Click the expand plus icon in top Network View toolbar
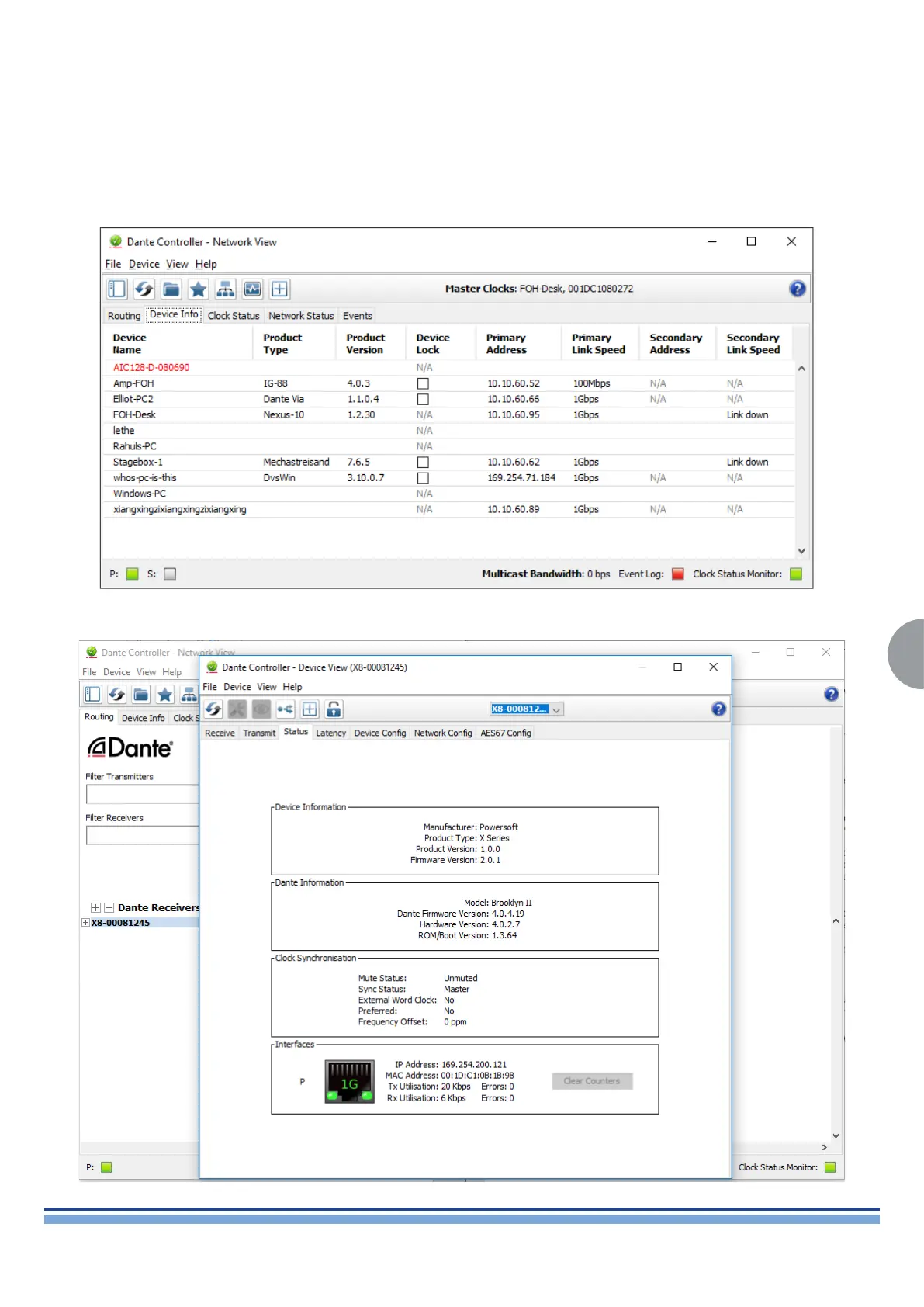 point(280,289)
